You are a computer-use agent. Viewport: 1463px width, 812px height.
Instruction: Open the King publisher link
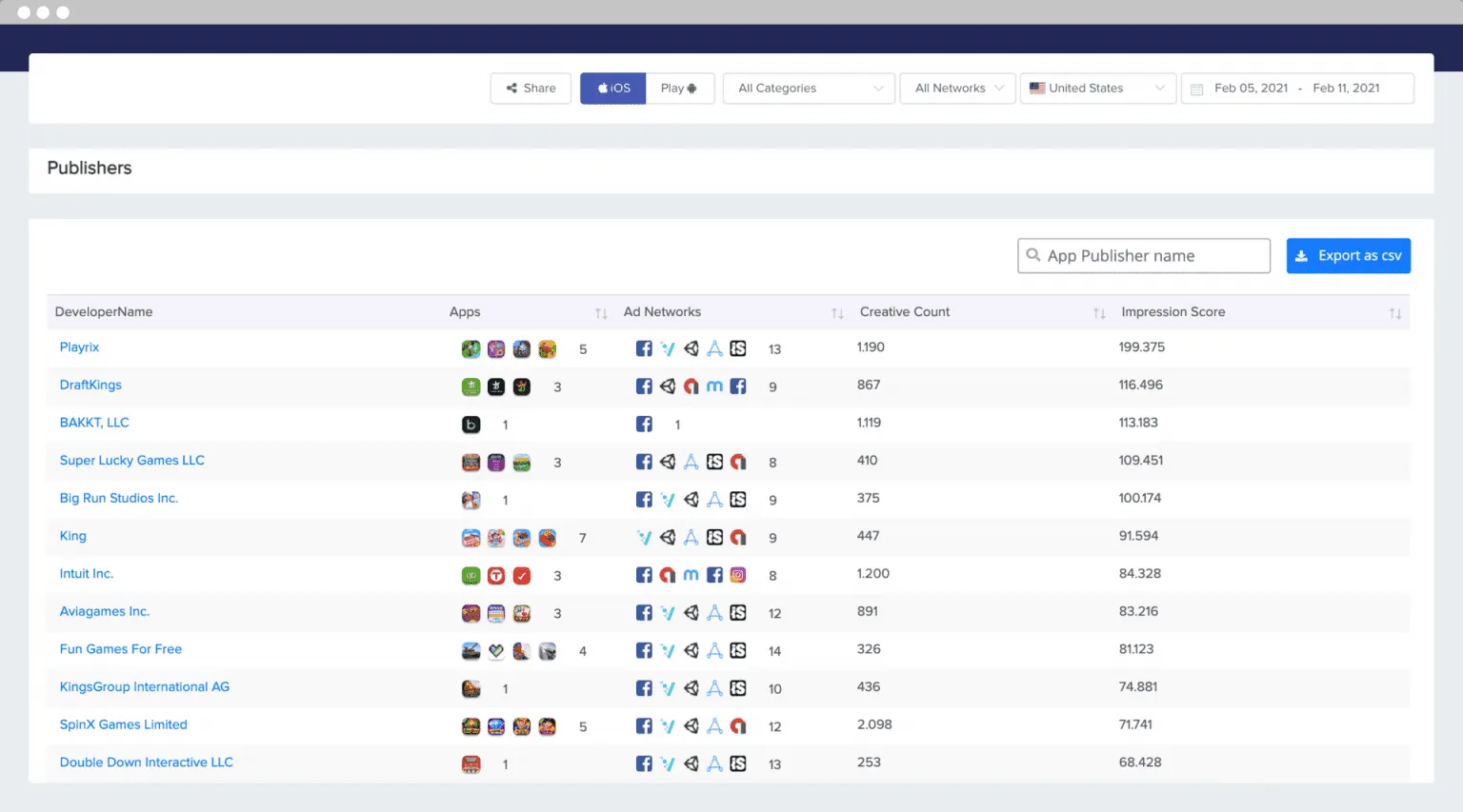(73, 536)
